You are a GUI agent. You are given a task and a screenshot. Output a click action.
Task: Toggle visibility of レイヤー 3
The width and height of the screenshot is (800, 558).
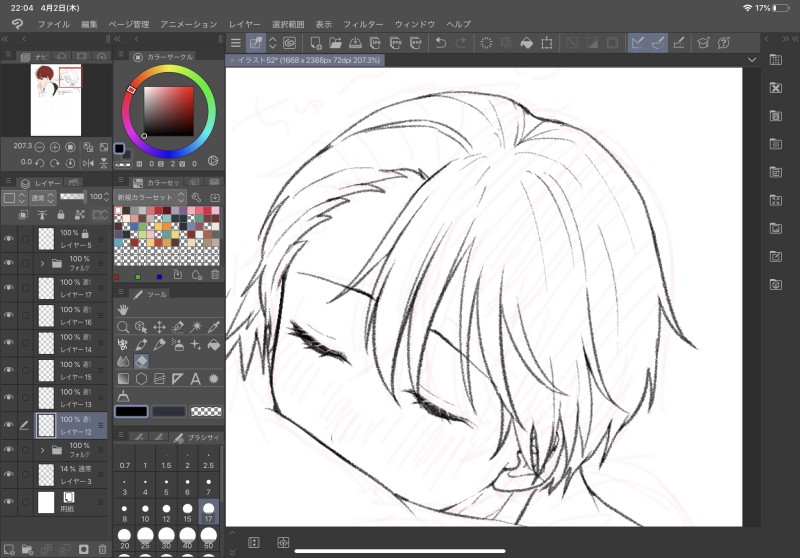(9, 474)
